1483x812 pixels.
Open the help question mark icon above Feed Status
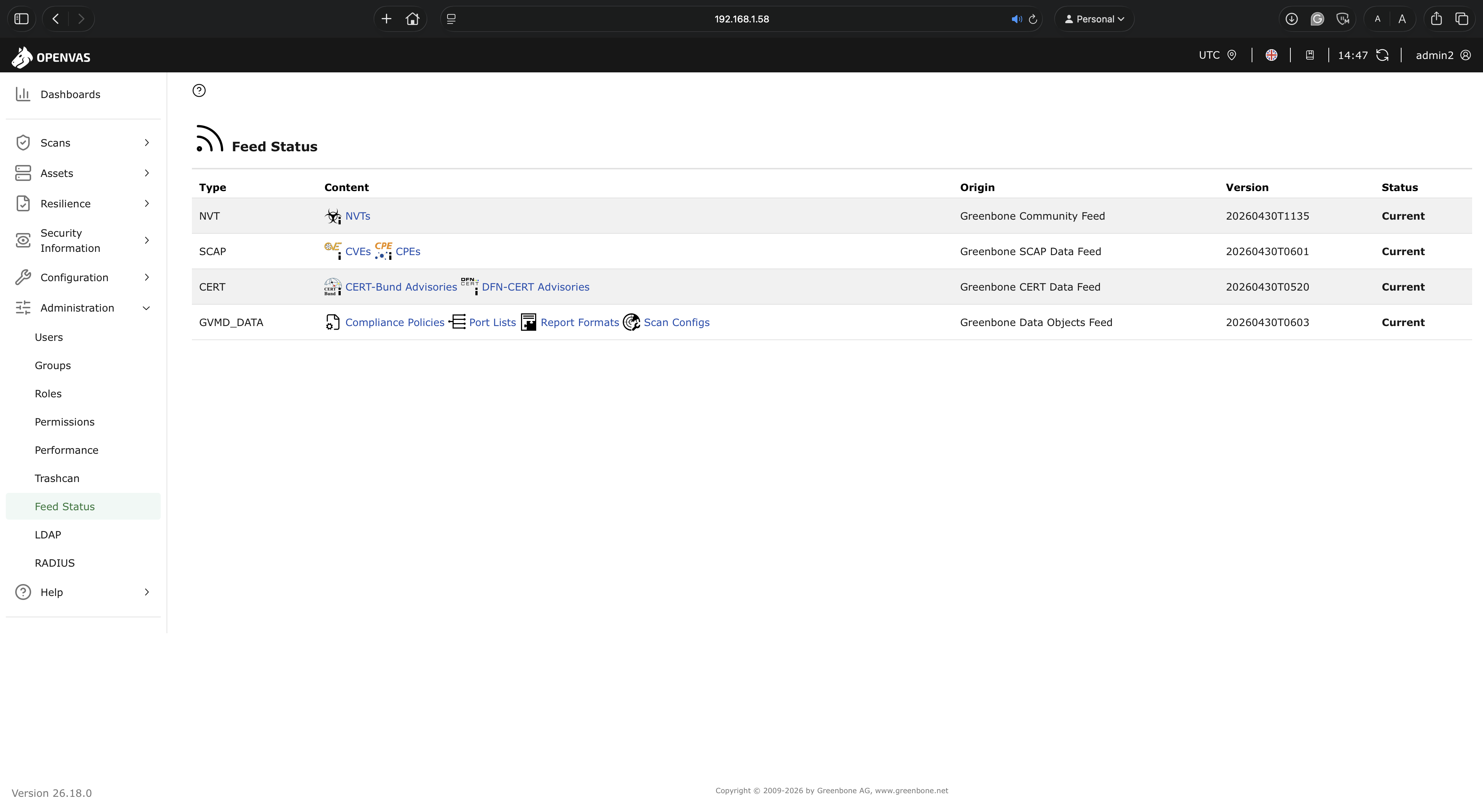199,90
